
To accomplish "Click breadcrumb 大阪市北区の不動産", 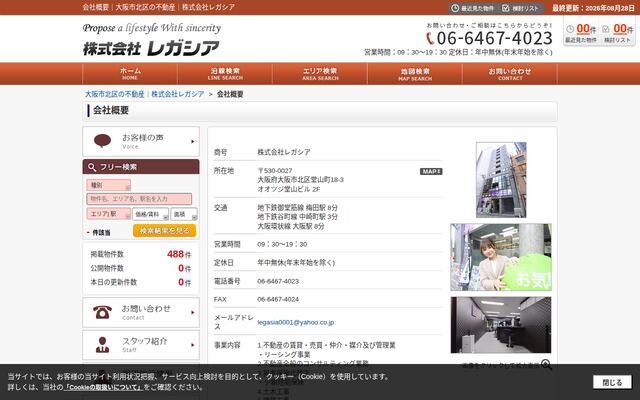I will click(114, 94).
